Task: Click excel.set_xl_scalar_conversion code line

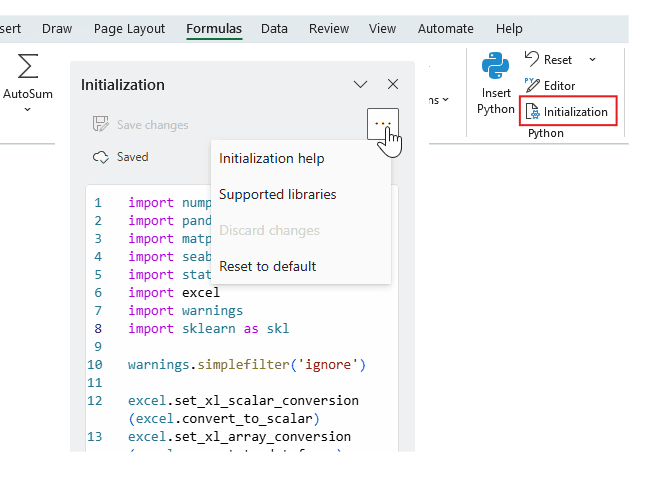Action: tap(243, 401)
